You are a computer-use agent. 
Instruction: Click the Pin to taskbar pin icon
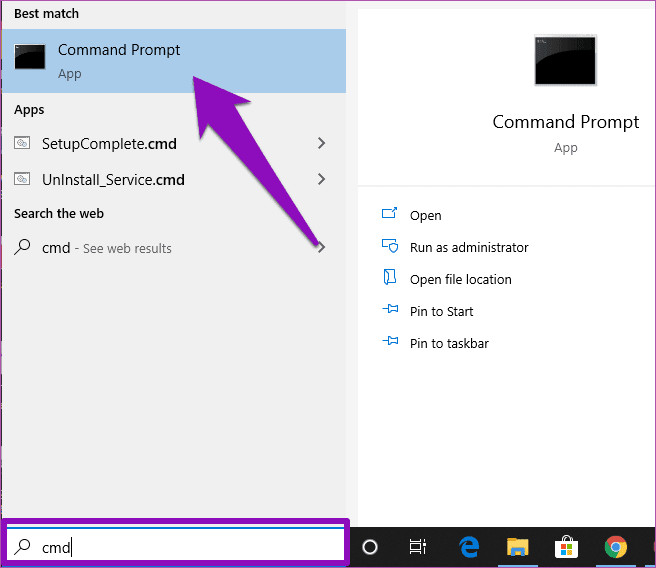[390, 341]
